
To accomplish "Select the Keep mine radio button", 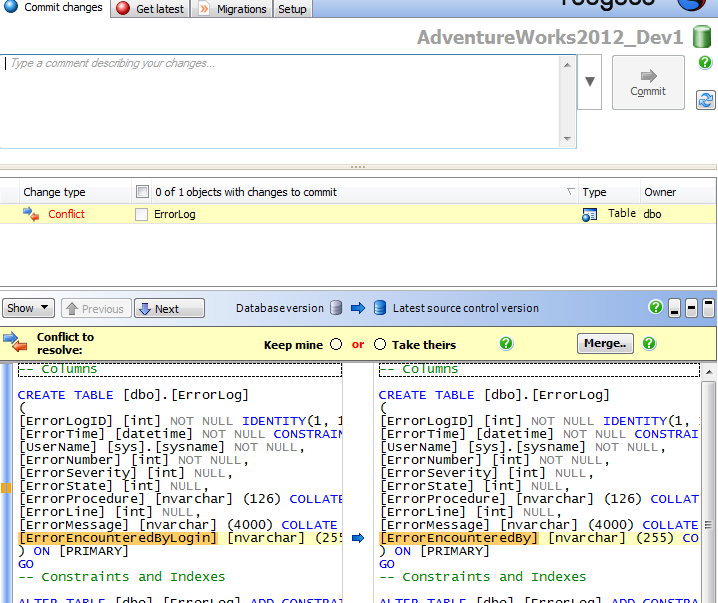I will click(335, 344).
